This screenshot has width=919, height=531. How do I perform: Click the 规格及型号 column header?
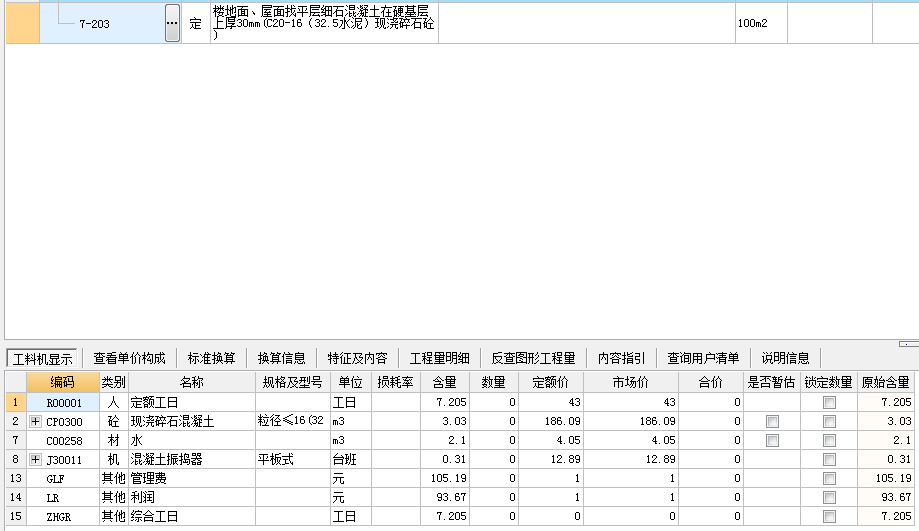(292, 382)
